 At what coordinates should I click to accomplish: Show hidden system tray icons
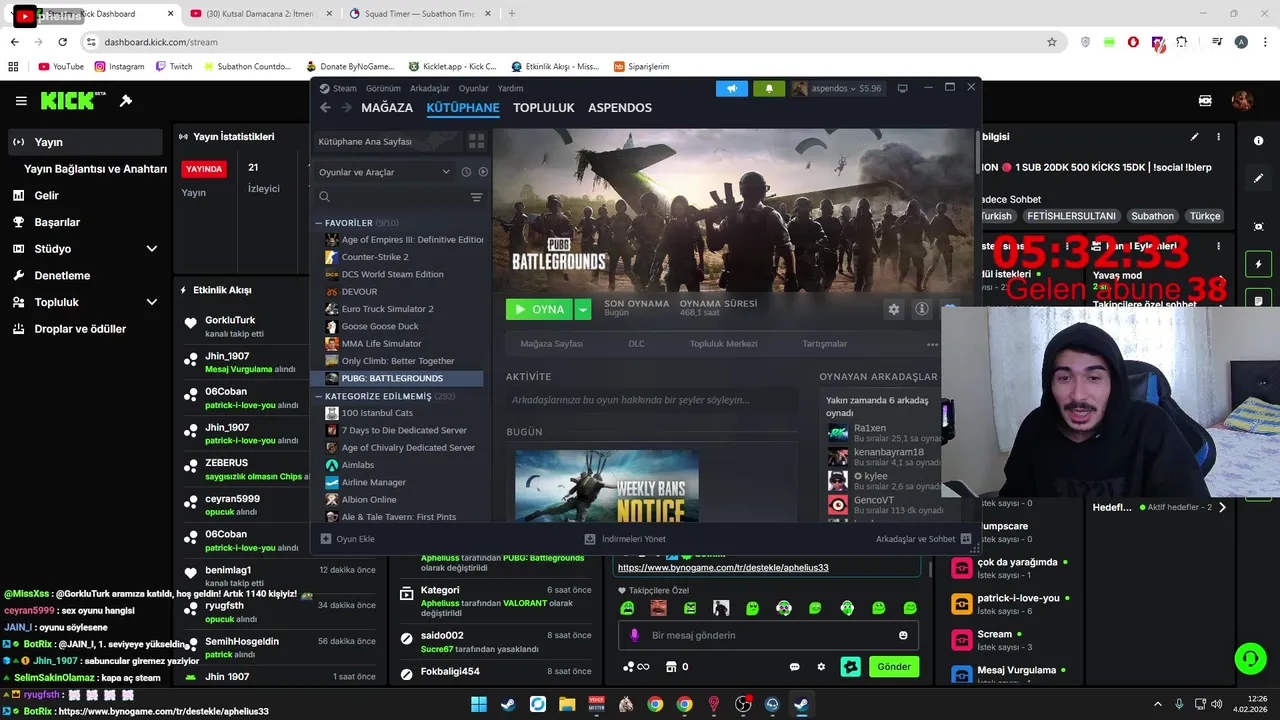tap(1158, 704)
